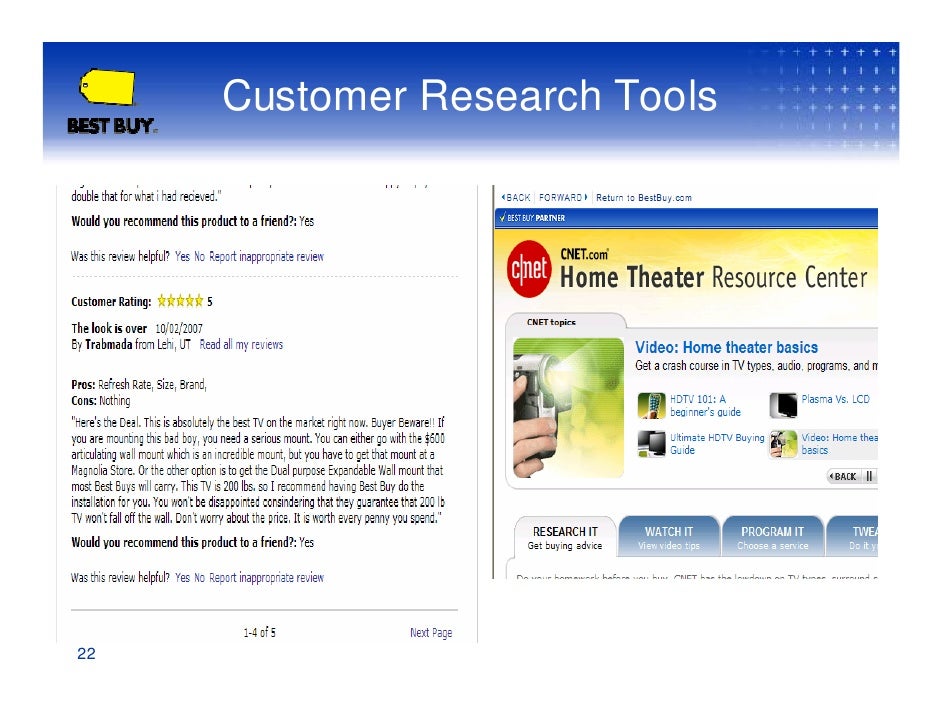Screen dimensions: 942x728
Task: Click FORWARD in the partner navigation bar
Action: pos(563,198)
